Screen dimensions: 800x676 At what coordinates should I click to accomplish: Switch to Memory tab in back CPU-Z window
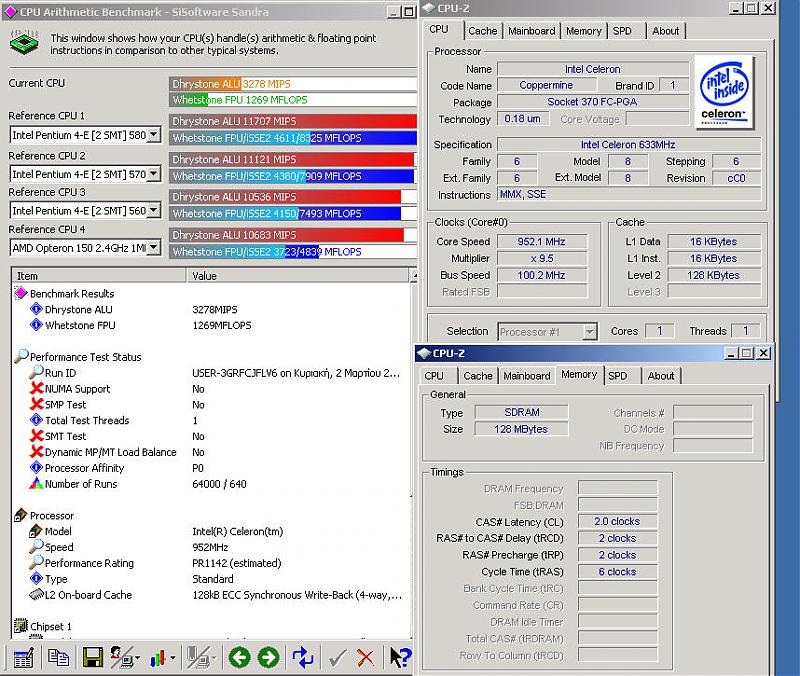(584, 31)
